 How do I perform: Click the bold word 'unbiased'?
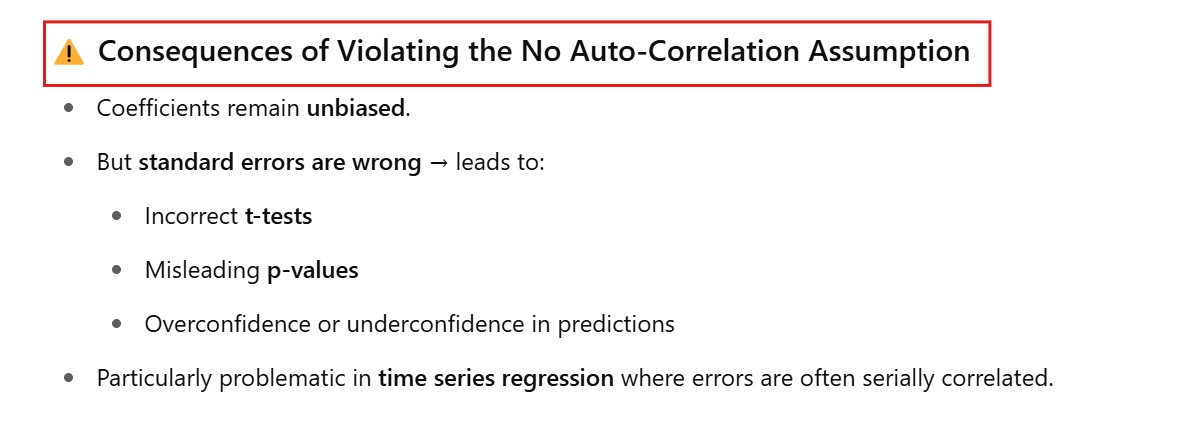[x=356, y=108]
